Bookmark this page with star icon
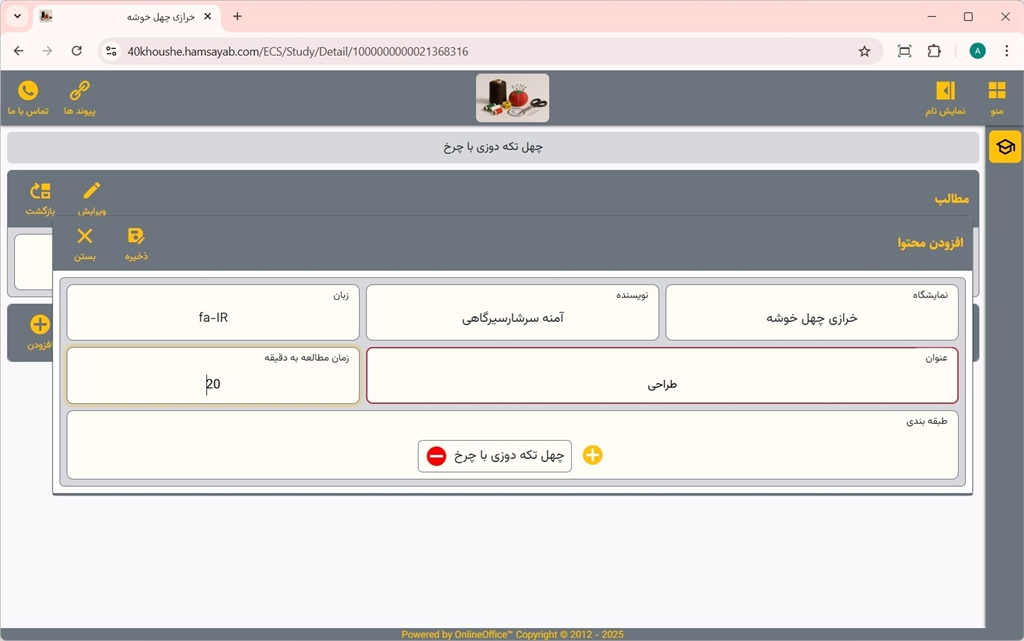The image size is (1024, 641). click(x=864, y=51)
